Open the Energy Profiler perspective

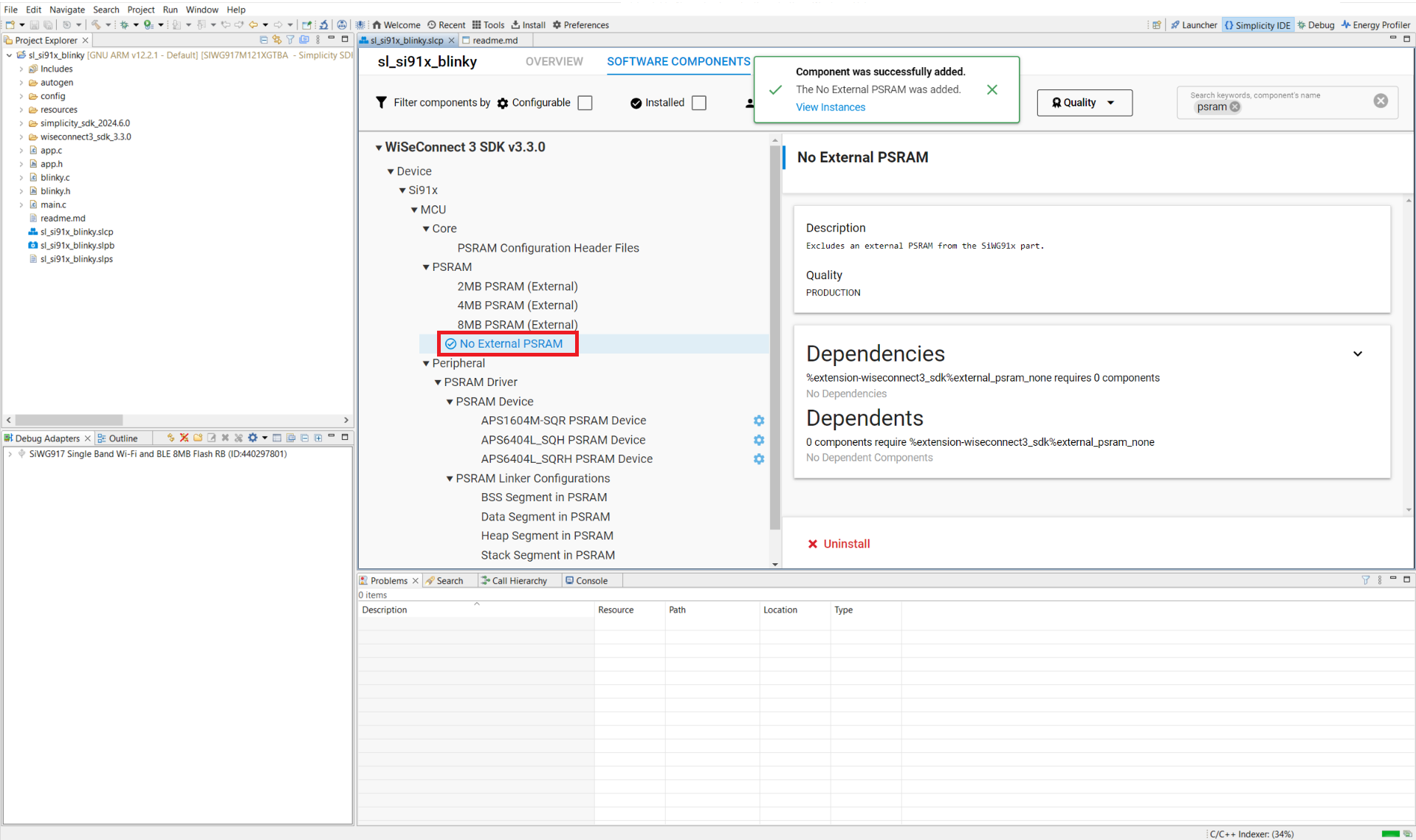click(1375, 25)
